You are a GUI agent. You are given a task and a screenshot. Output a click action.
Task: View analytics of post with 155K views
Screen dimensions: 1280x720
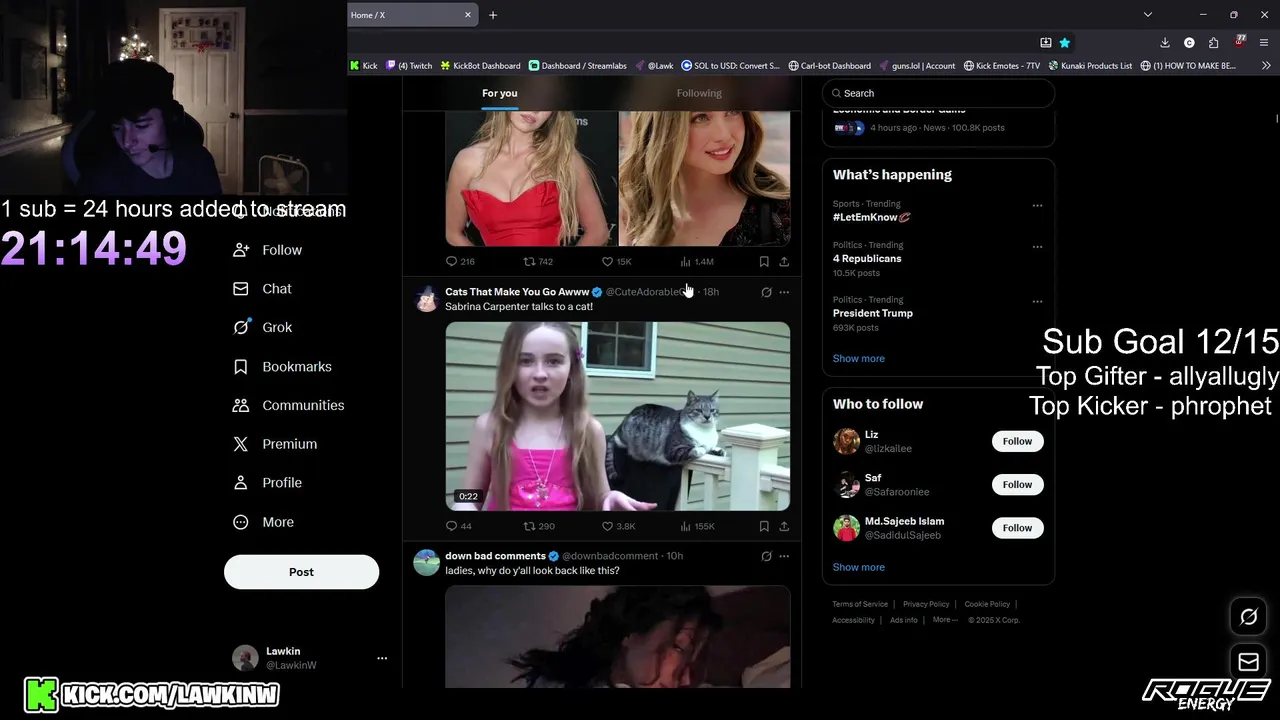click(697, 526)
